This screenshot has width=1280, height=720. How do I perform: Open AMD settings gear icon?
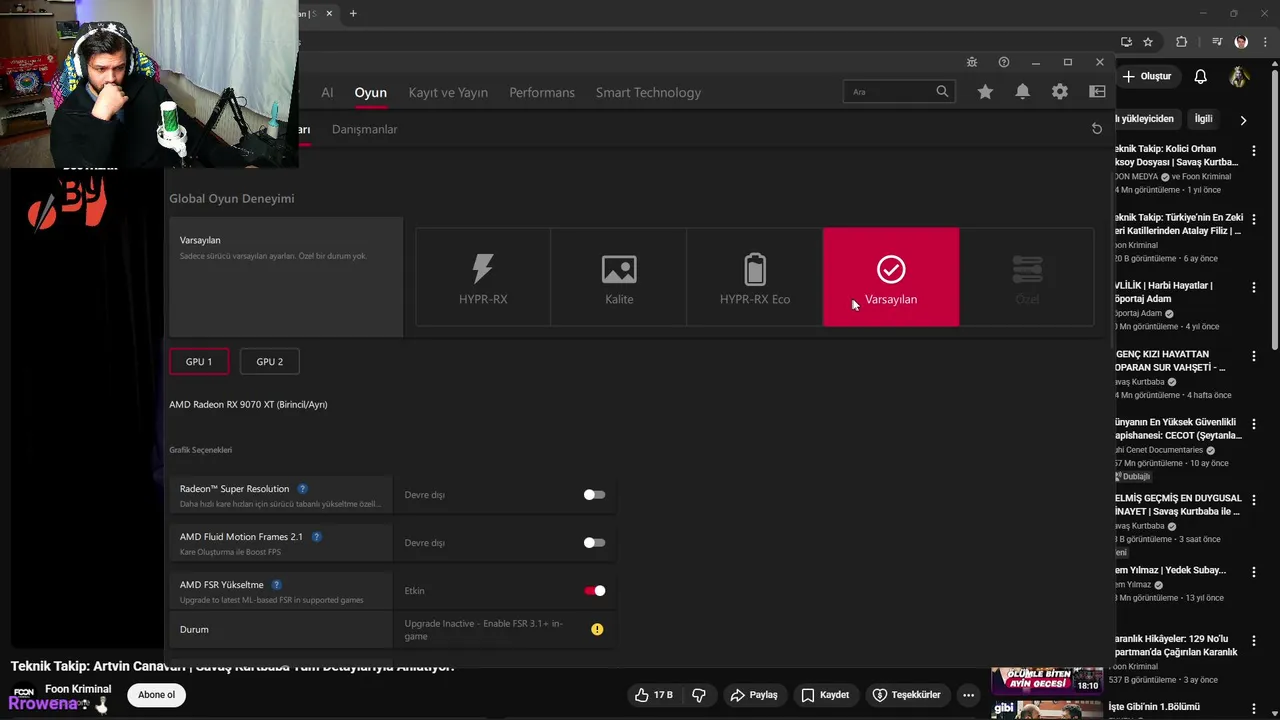[x=1059, y=92]
